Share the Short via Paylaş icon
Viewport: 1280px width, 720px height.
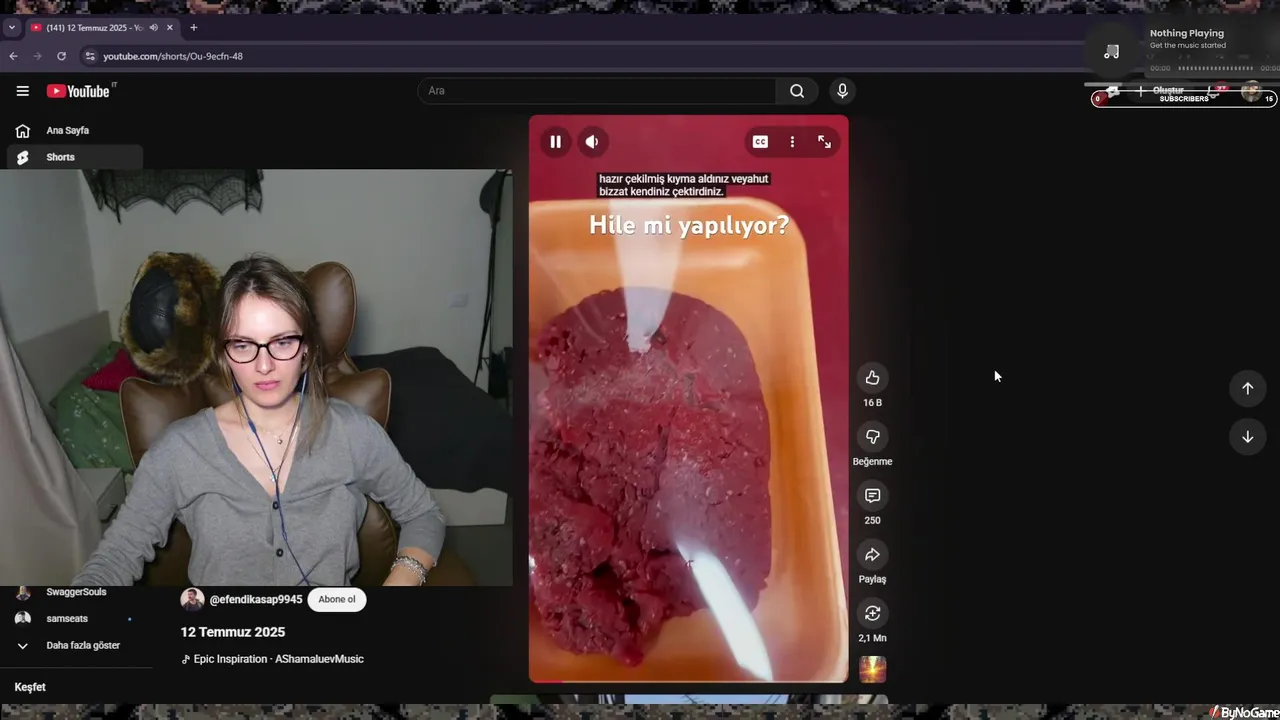click(x=872, y=554)
